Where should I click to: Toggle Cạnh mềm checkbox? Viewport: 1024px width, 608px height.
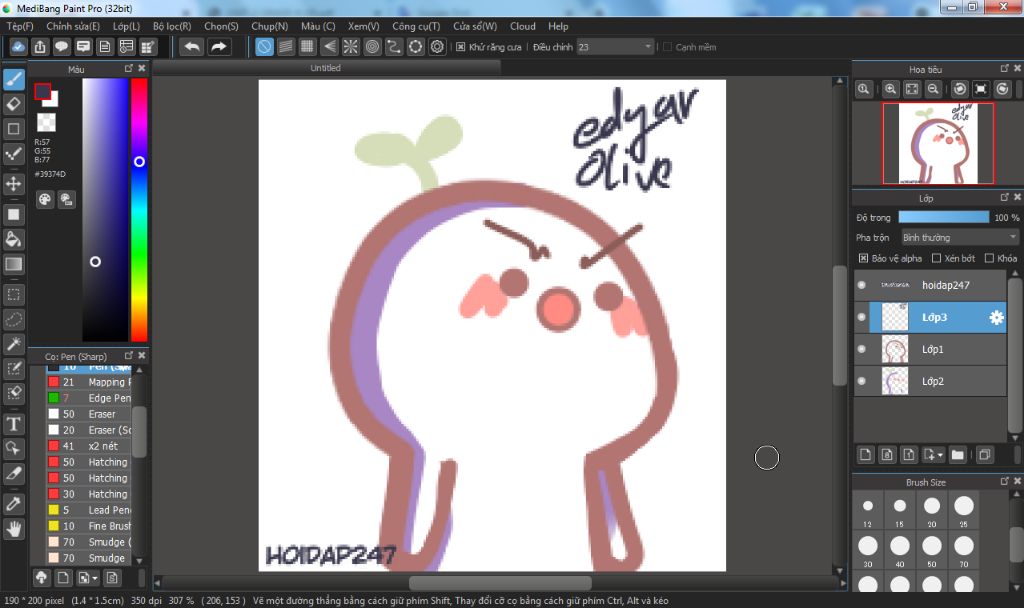[667, 47]
